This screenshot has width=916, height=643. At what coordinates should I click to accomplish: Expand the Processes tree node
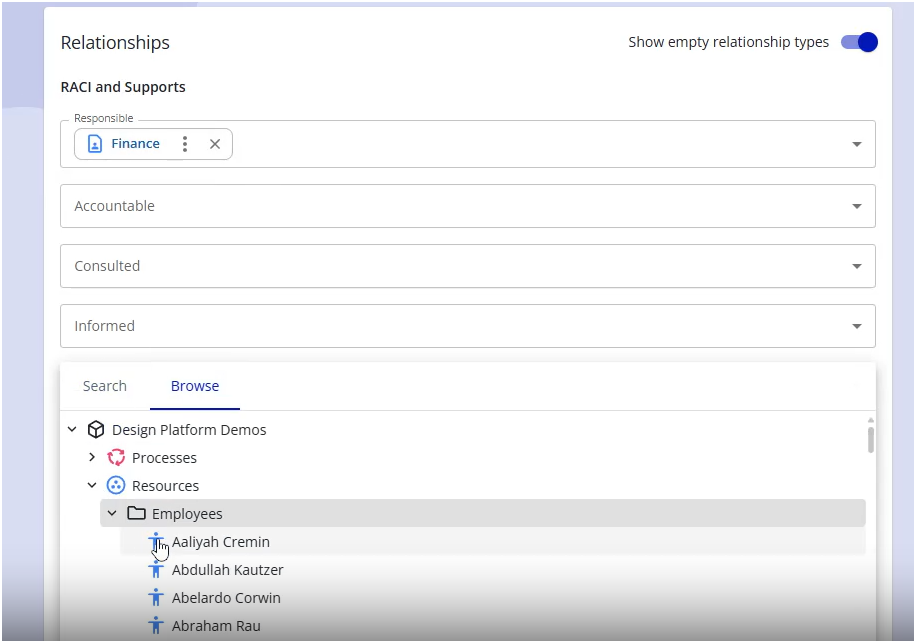pos(92,458)
